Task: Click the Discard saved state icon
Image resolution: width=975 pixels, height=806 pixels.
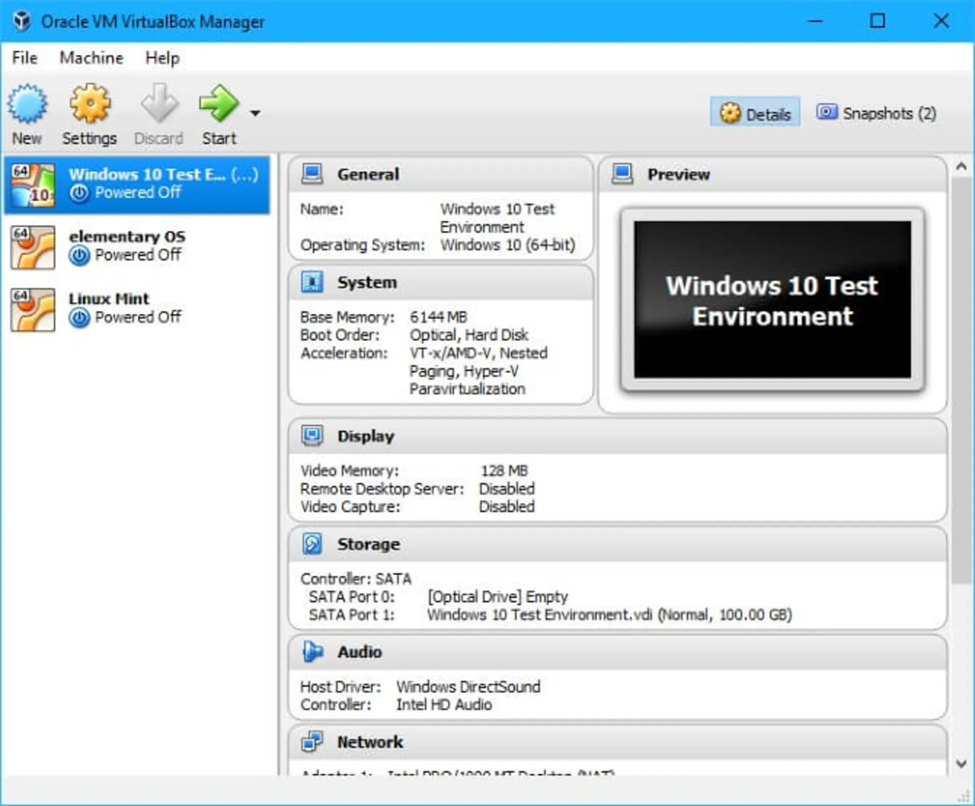Action: click(158, 104)
